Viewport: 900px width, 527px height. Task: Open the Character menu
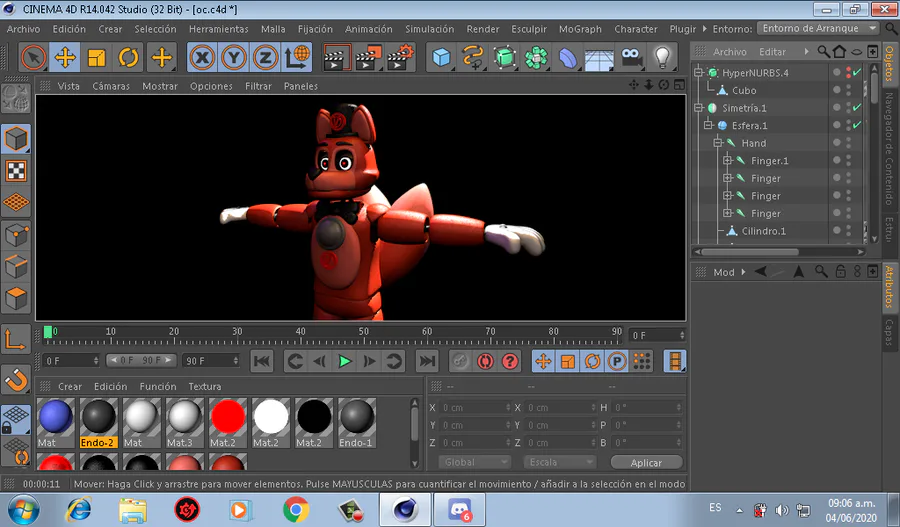[636, 29]
